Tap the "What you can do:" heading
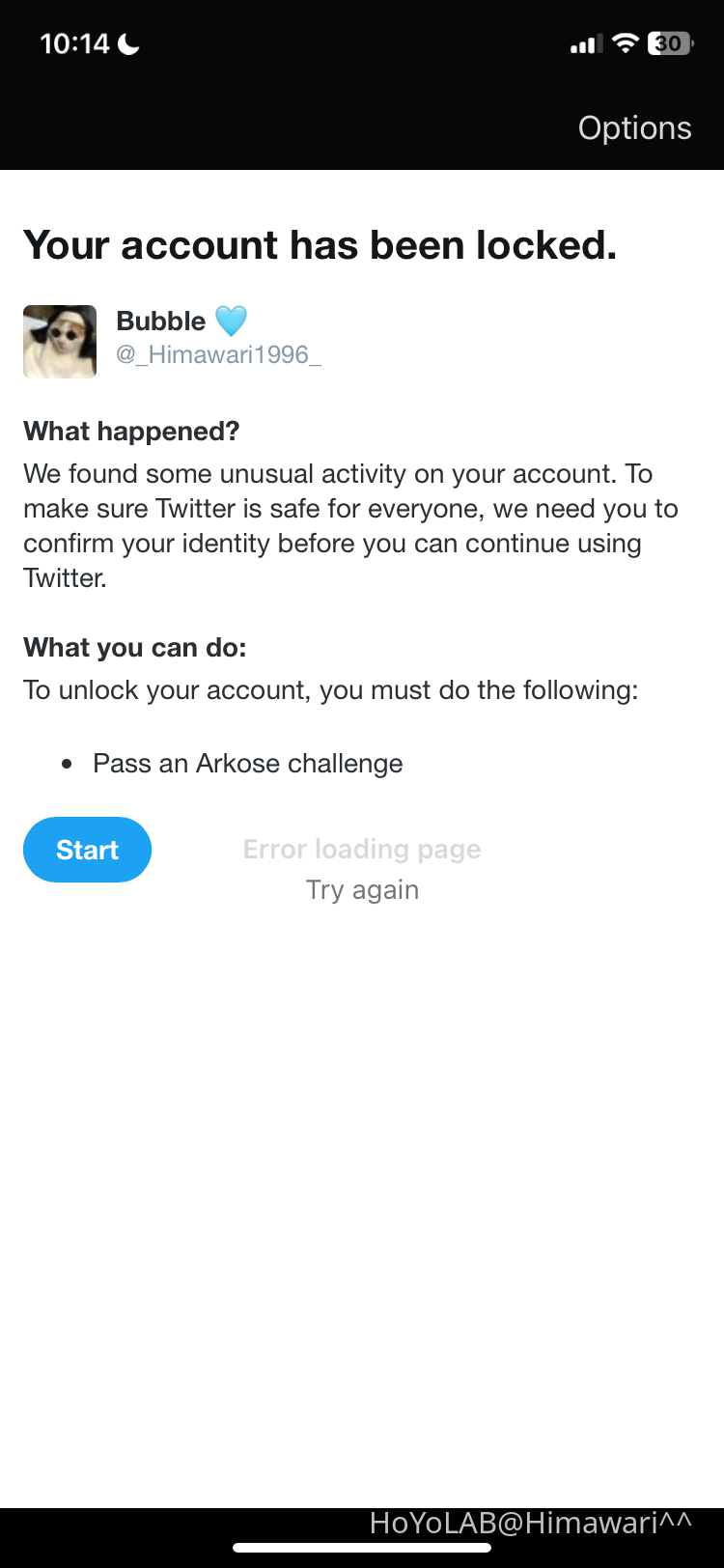 (135, 647)
